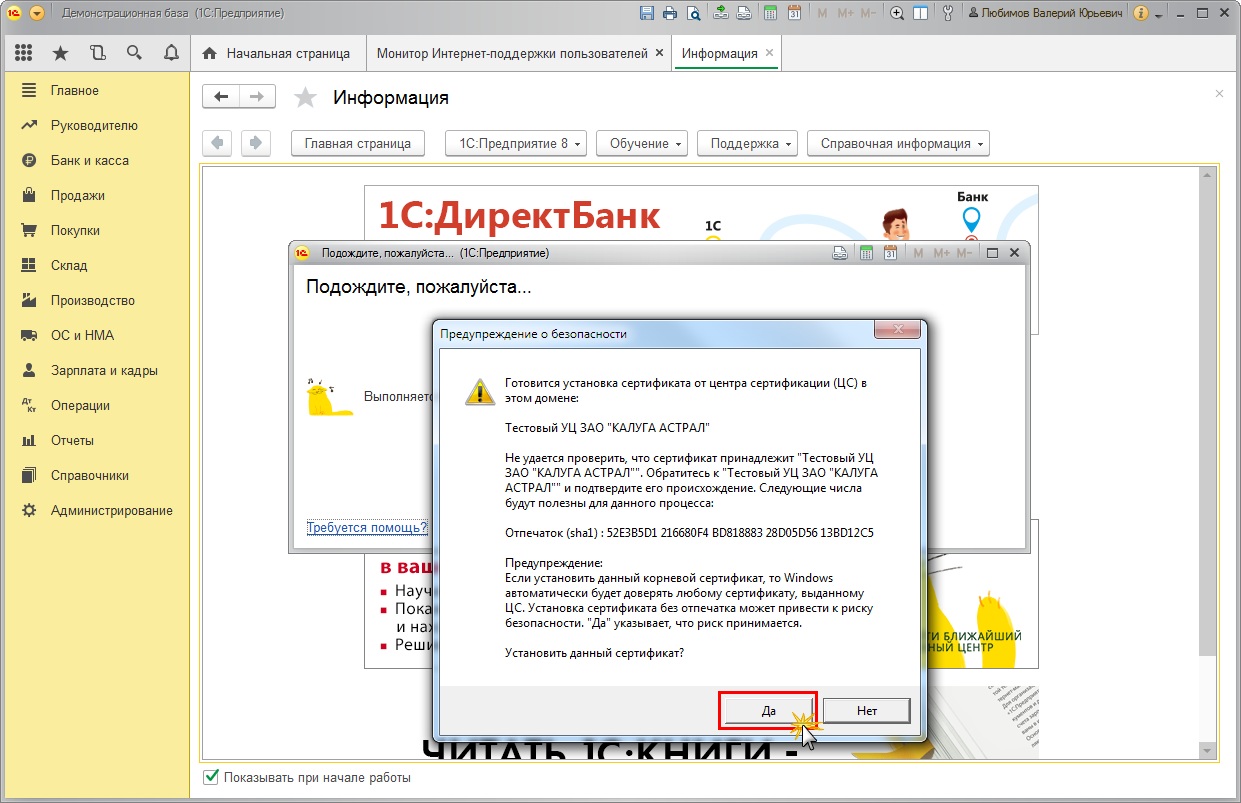This screenshot has width=1241, height=803.
Task: Click the magnifier search icon in the panel
Action: (x=134, y=53)
